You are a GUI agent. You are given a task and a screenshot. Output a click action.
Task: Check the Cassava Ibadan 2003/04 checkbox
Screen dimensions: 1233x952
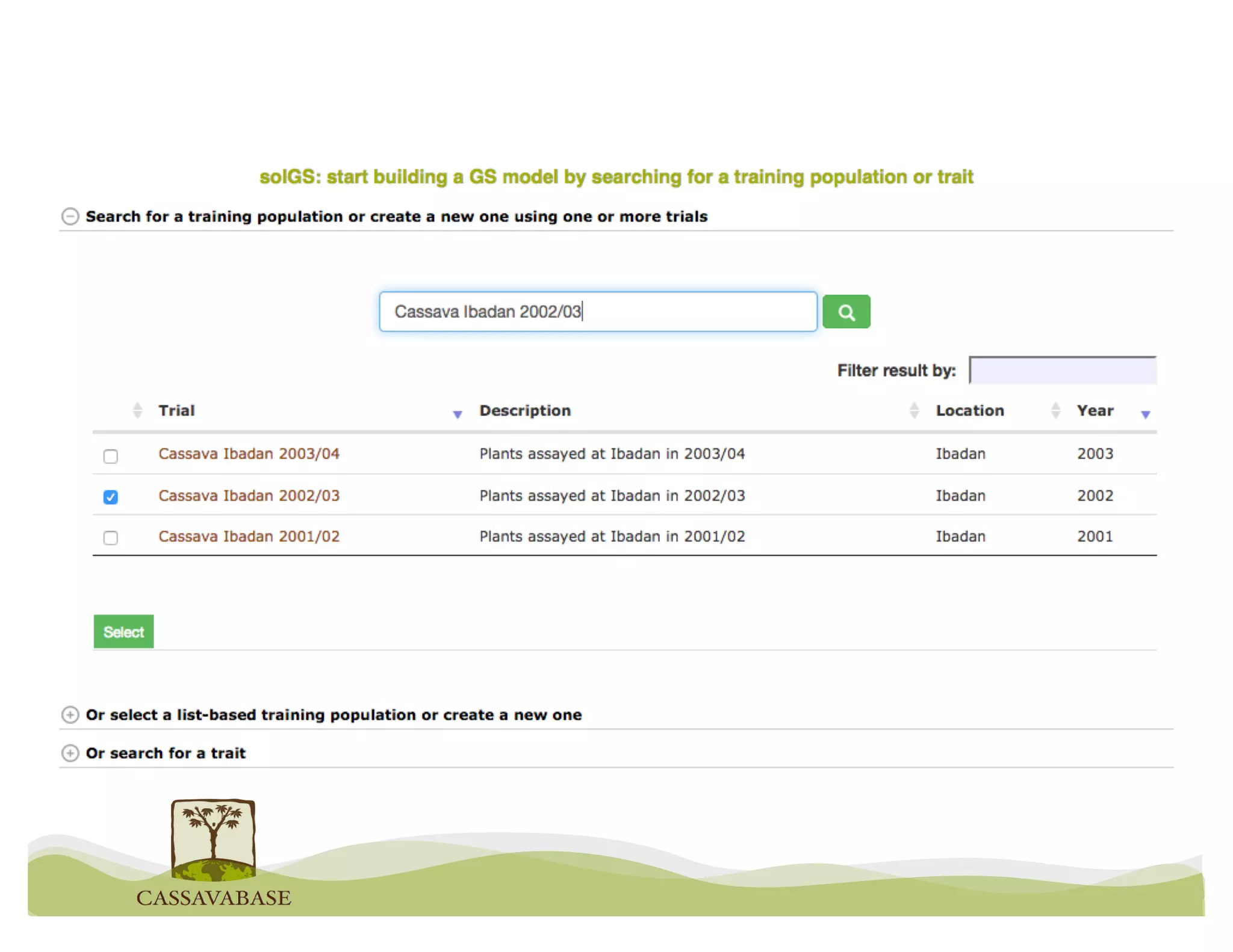[x=110, y=456]
